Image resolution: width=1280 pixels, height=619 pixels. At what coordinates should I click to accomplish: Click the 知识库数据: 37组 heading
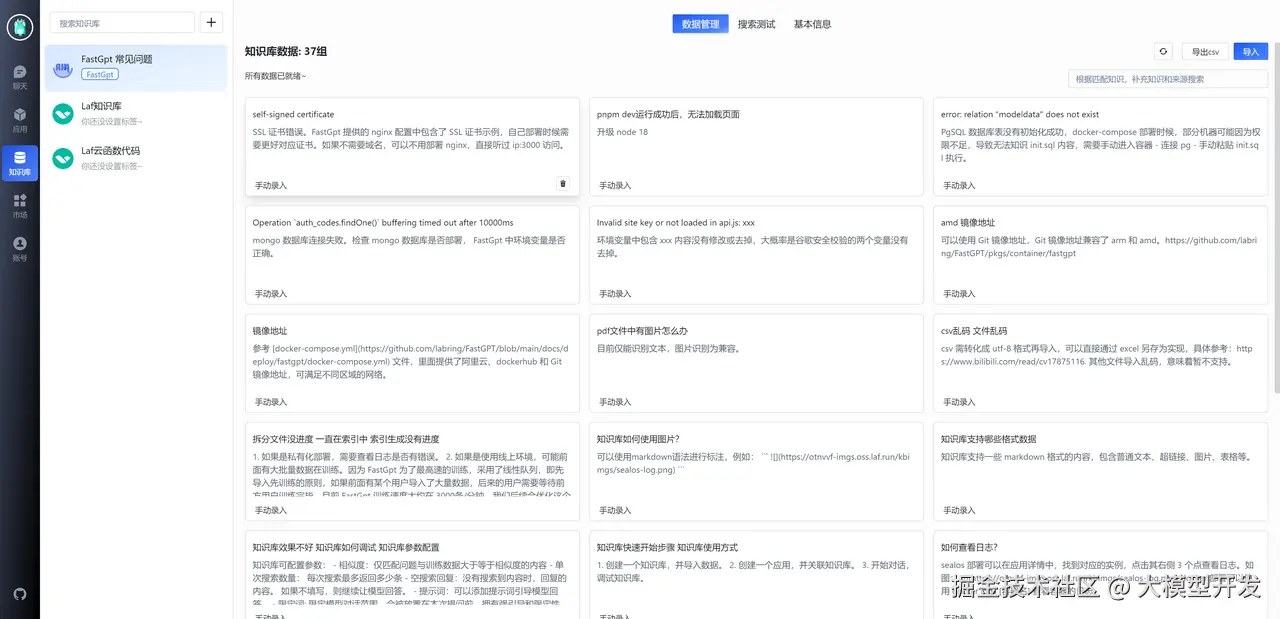pos(286,51)
